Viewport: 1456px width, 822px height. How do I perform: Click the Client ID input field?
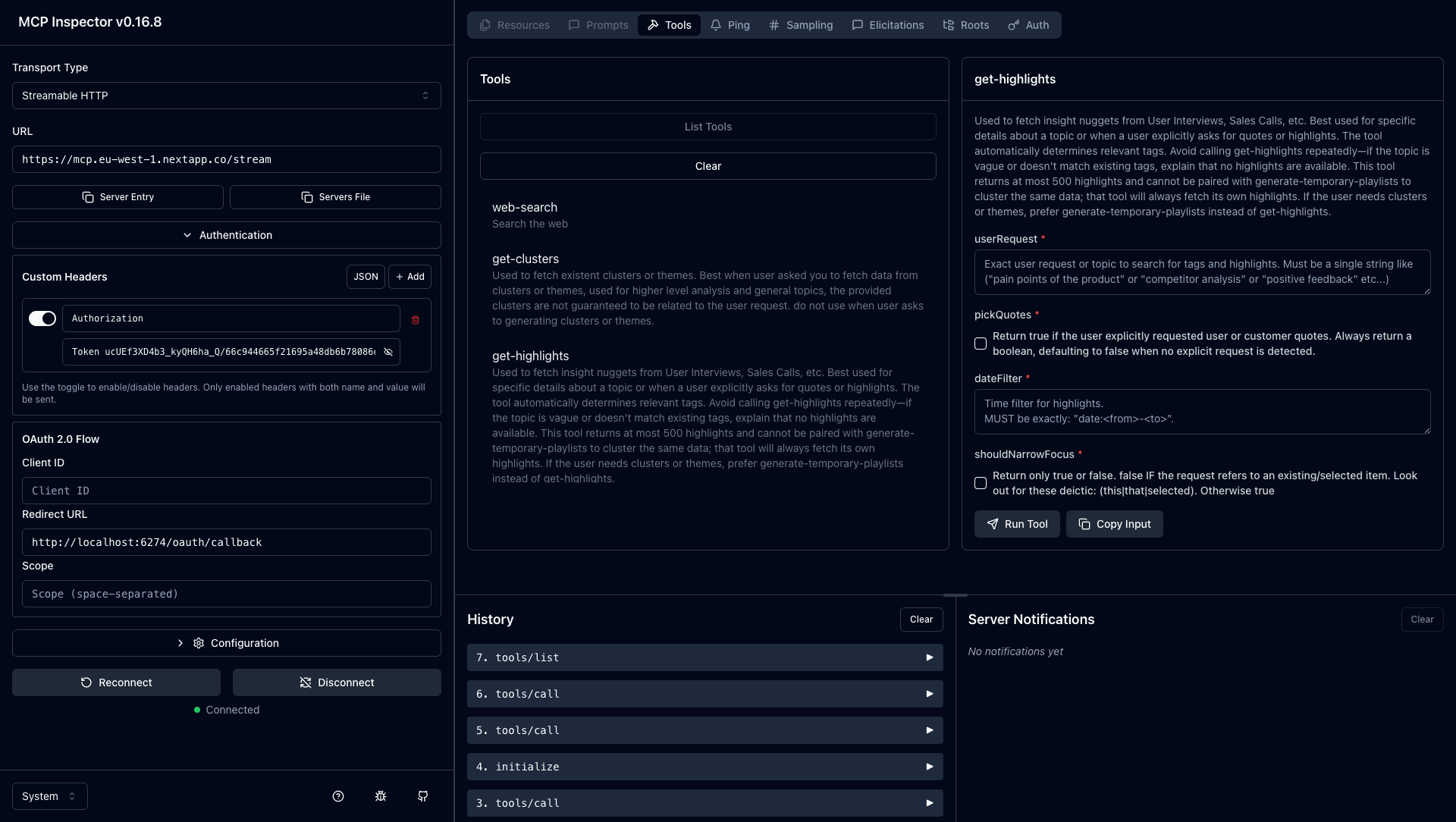click(226, 491)
